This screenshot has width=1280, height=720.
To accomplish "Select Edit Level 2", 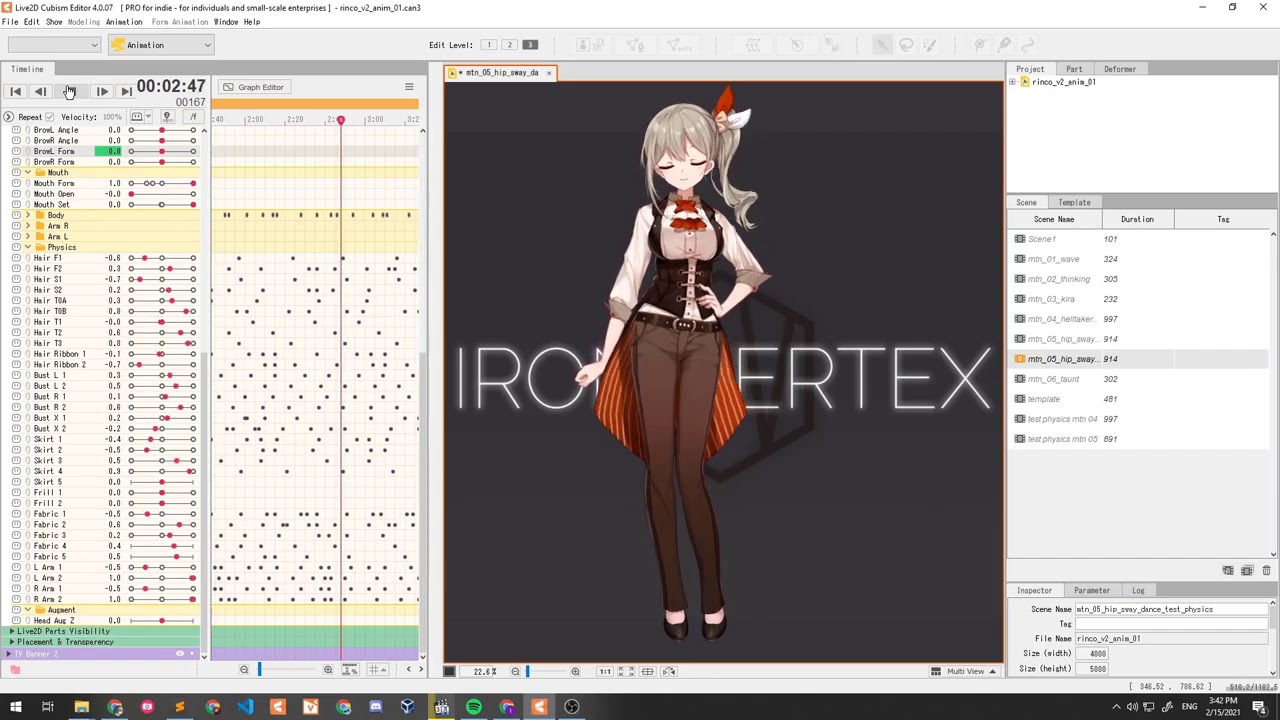I will 509,45.
